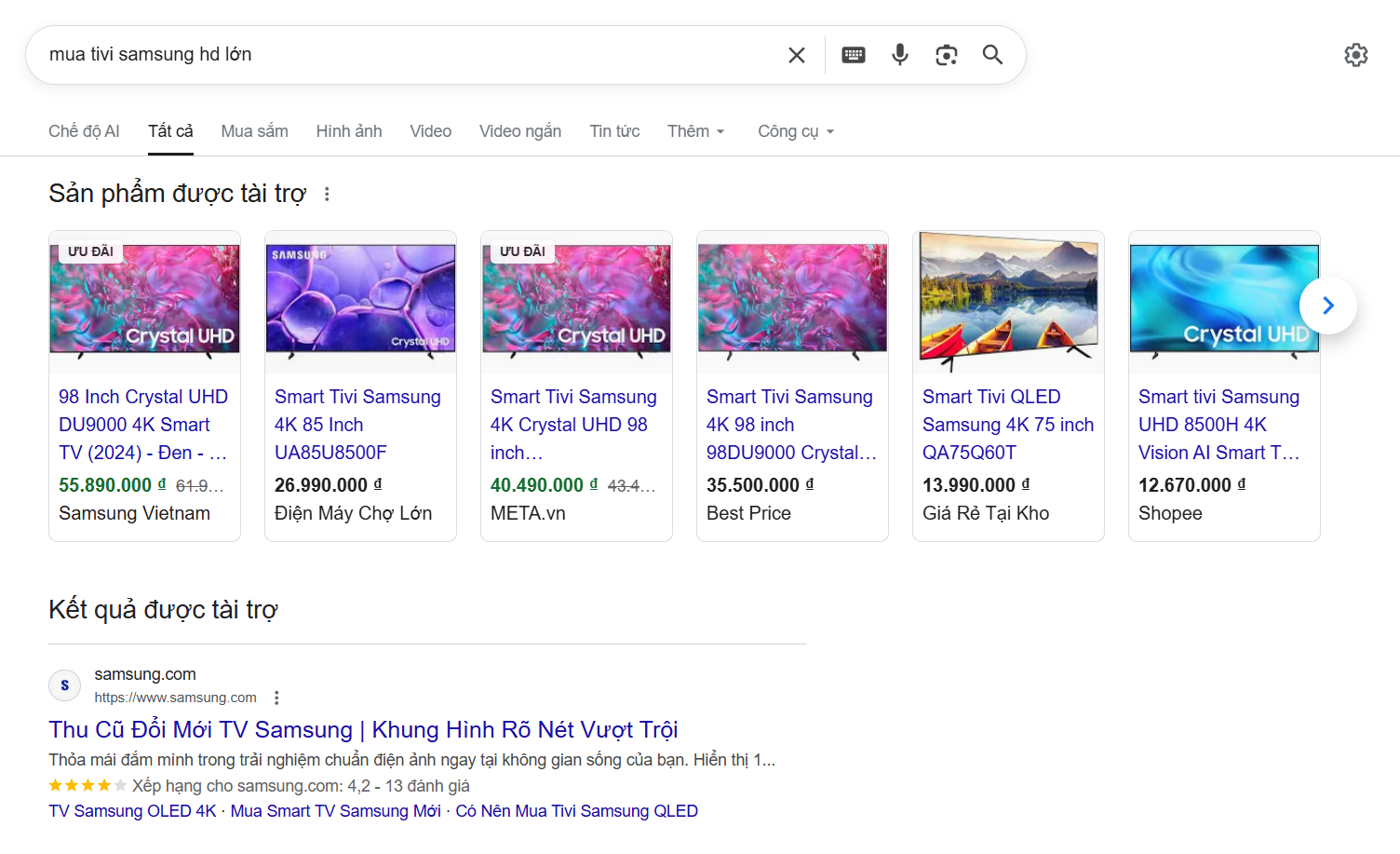Image resolution: width=1400 pixels, height=854 pixels.
Task: Click the 'ƯU ĐÃI' badge on Samsung Vietnam card
Action: (x=90, y=251)
